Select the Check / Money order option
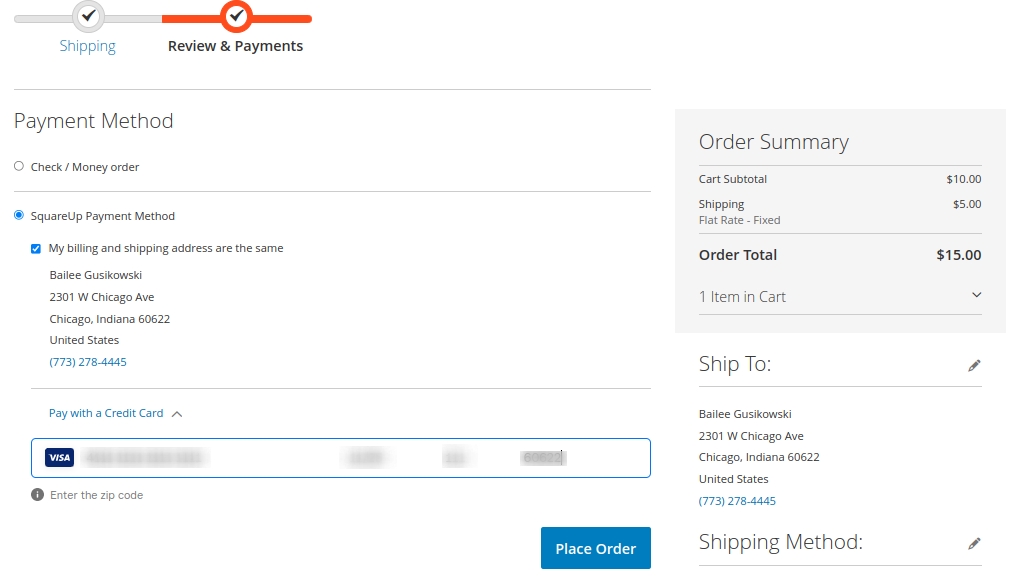 [19, 166]
